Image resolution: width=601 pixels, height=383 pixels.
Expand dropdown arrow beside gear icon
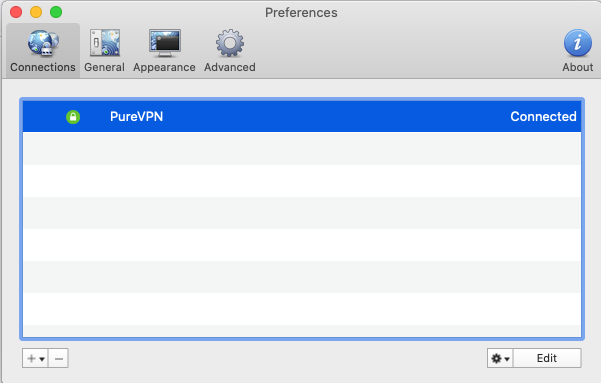click(x=507, y=359)
